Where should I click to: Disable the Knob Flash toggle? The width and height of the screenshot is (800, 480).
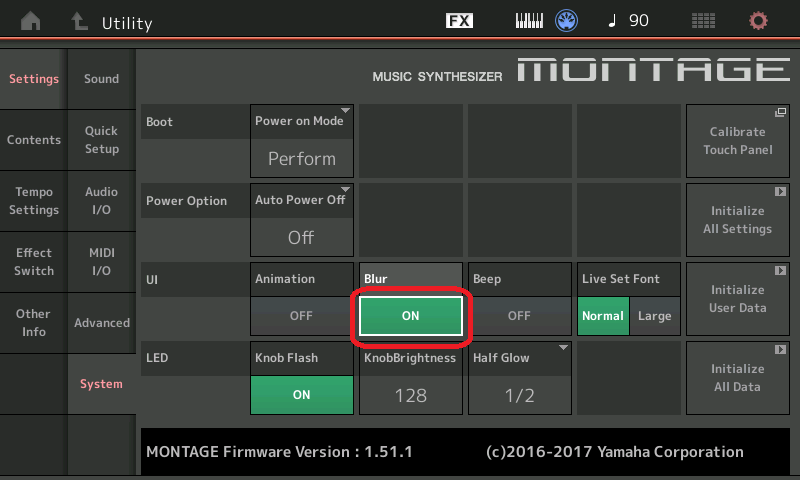(x=301, y=394)
